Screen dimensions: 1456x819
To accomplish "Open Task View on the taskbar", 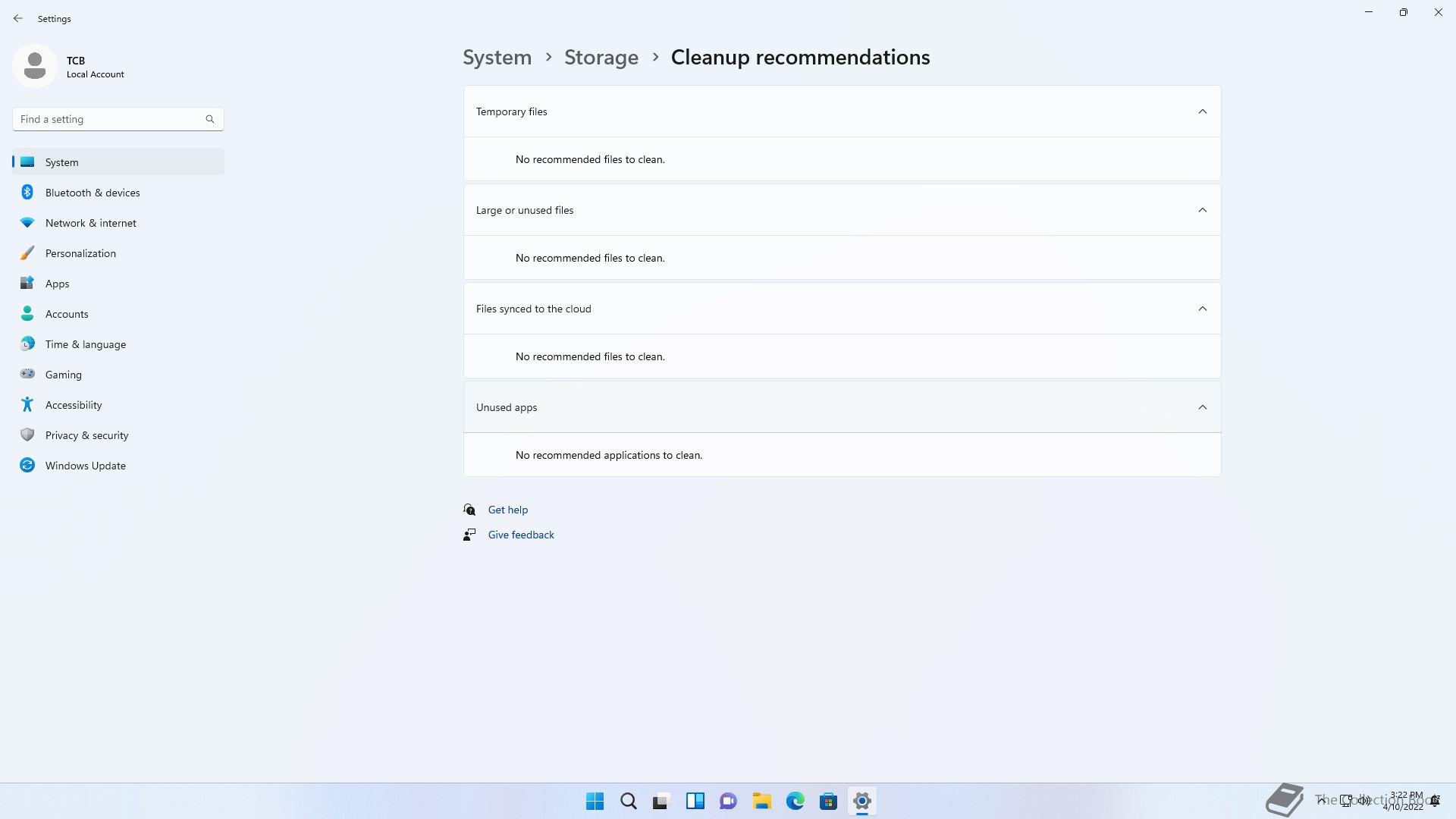I will (662, 801).
